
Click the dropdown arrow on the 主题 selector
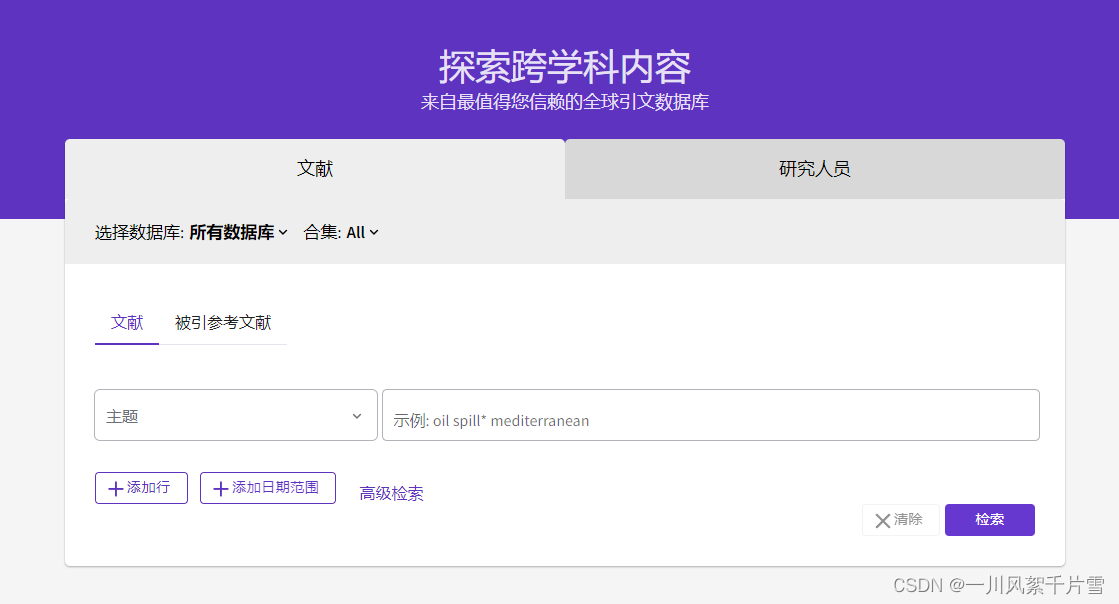tap(357, 414)
